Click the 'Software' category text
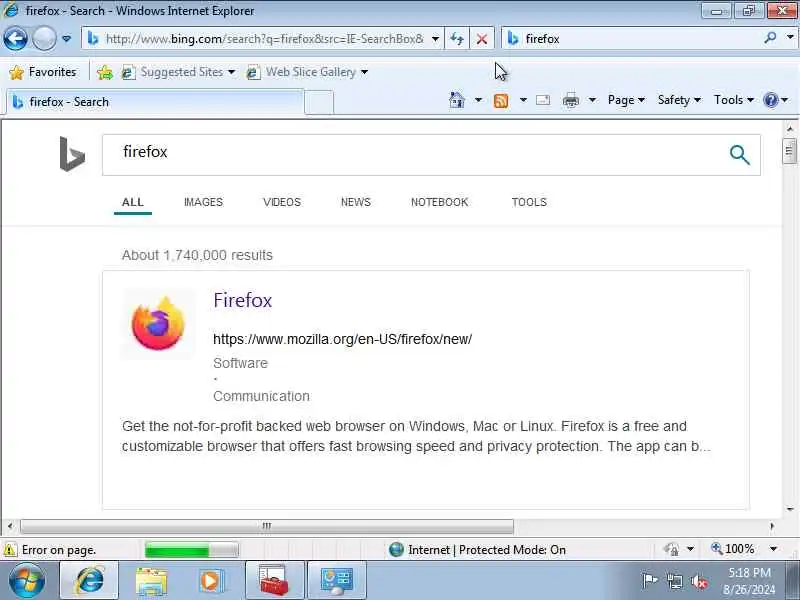Viewport: 800px width, 600px height. [x=240, y=363]
